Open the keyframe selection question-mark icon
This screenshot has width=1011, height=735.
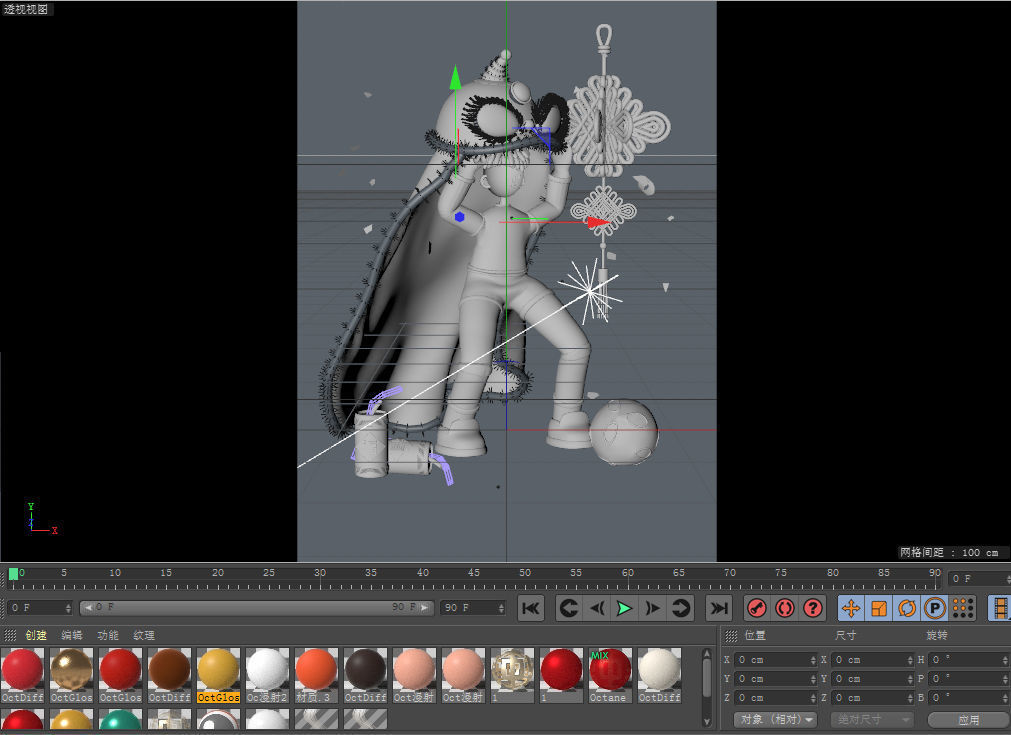point(813,608)
